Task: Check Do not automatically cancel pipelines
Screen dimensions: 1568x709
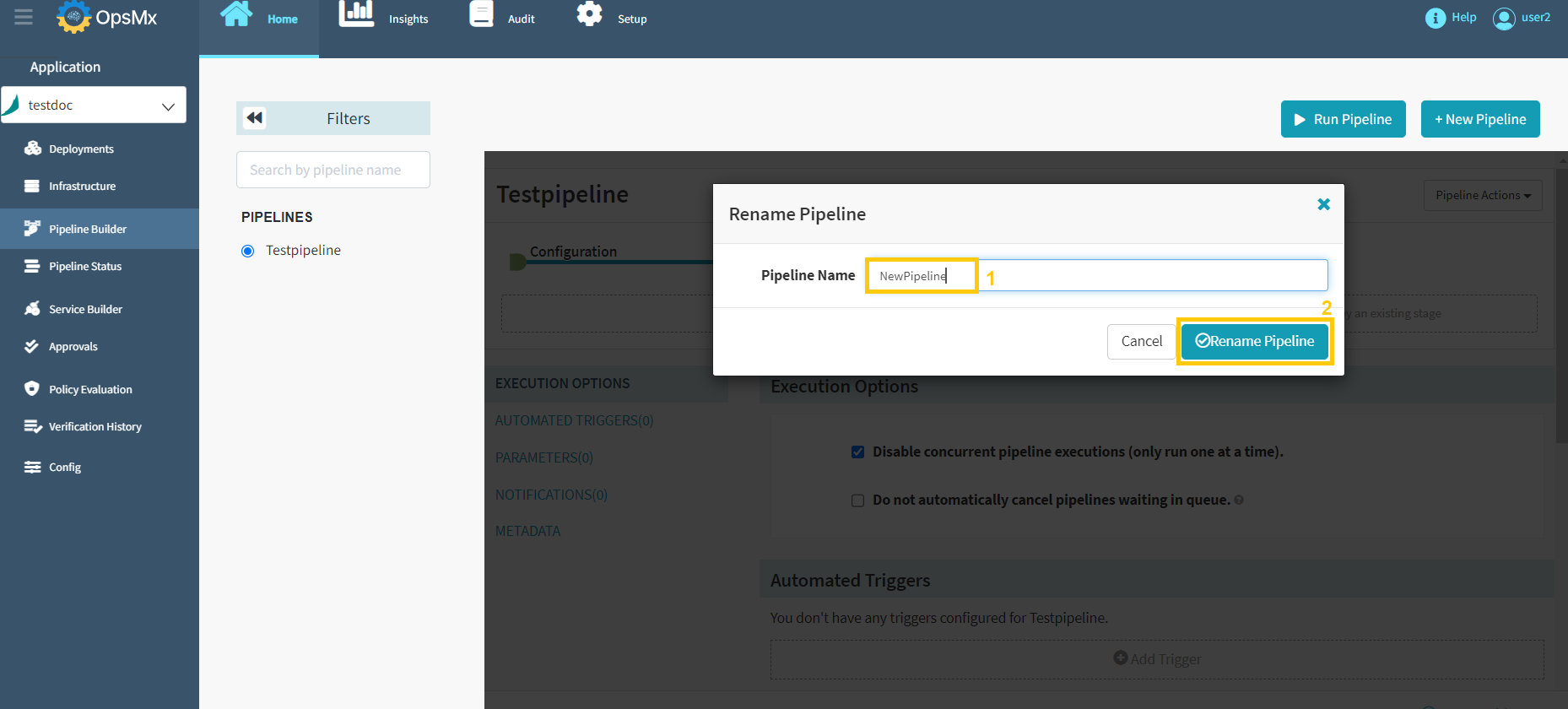Action: coord(857,501)
